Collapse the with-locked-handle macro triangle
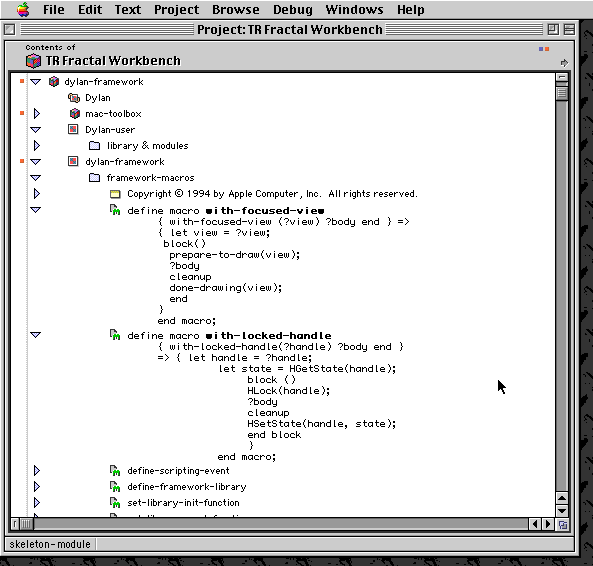The image size is (593, 566). tap(36, 335)
